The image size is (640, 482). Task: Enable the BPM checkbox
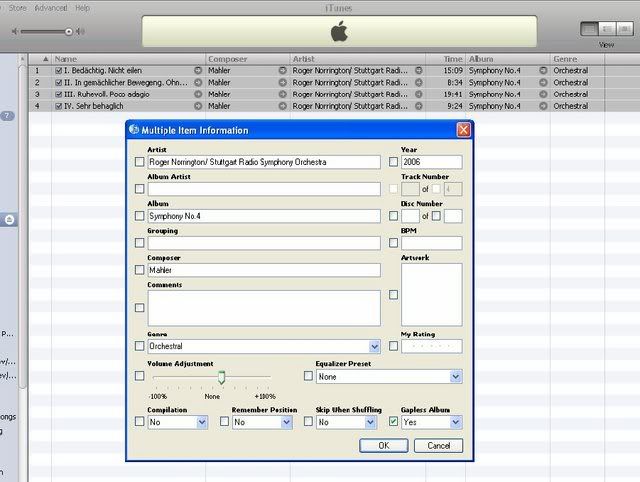pyautogui.click(x=393, y=243)
